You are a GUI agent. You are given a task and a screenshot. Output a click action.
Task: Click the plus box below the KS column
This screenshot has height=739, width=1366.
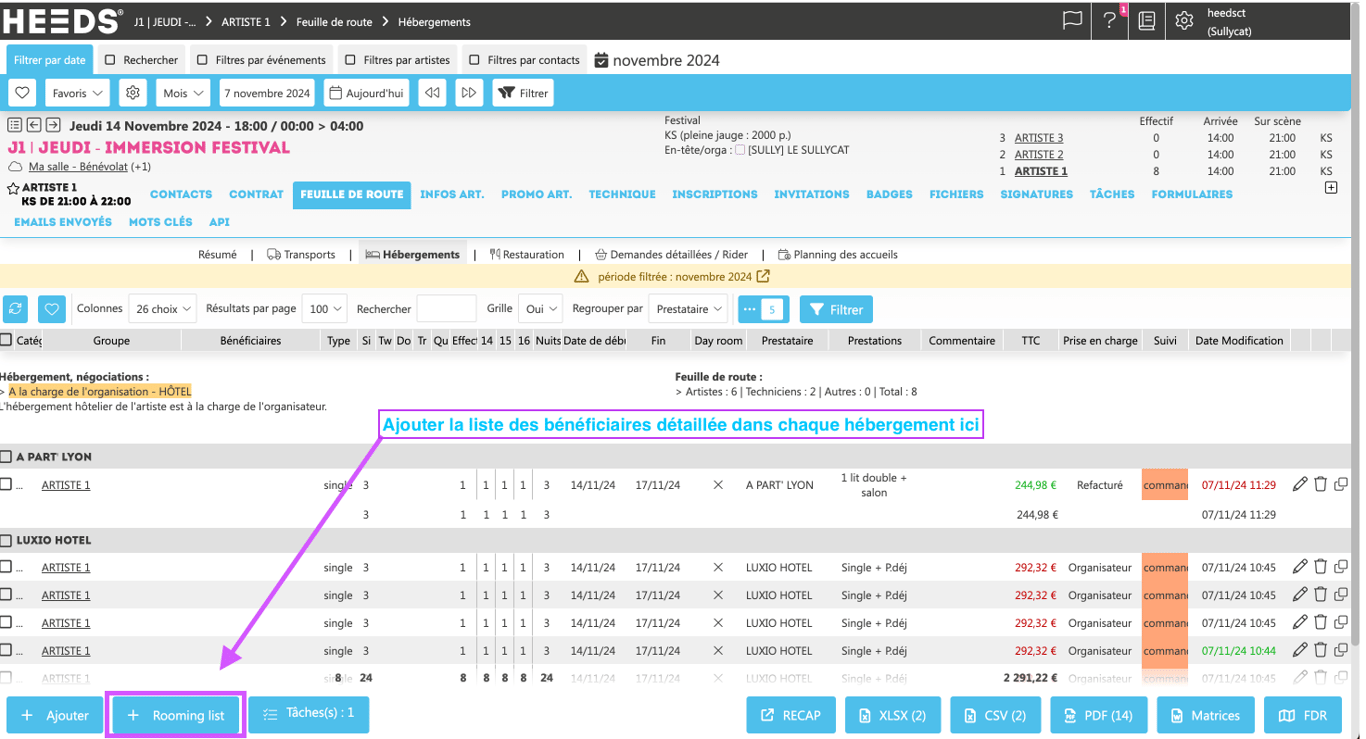click(x=1331, y=187)
